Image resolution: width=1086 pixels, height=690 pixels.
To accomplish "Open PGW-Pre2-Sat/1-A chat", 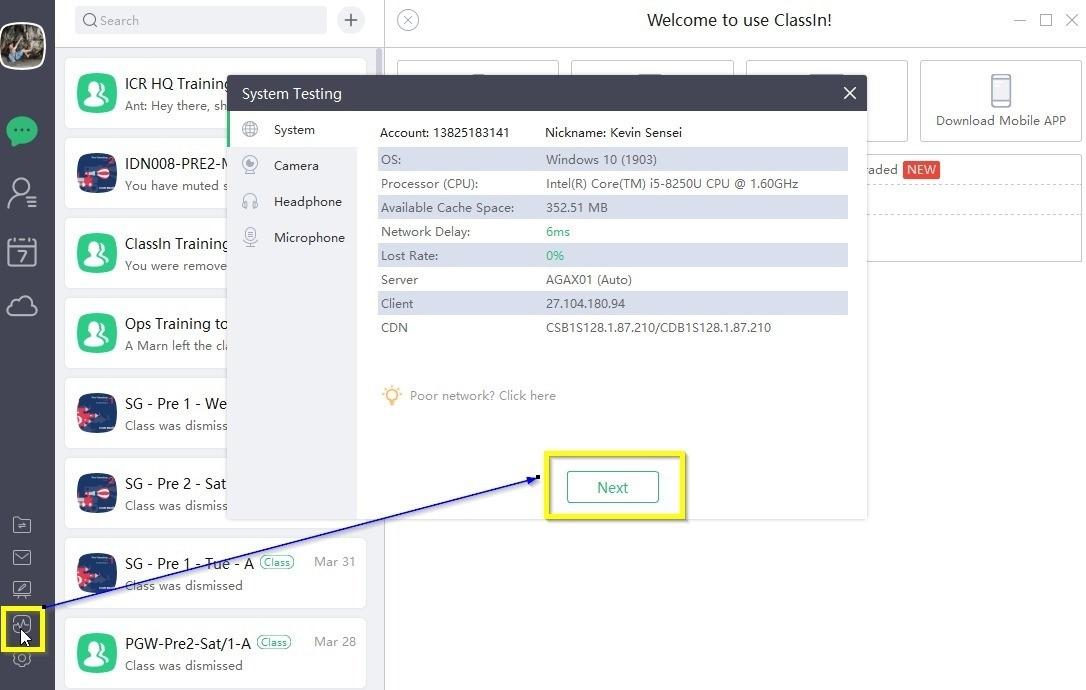I will tap(215, 653).
